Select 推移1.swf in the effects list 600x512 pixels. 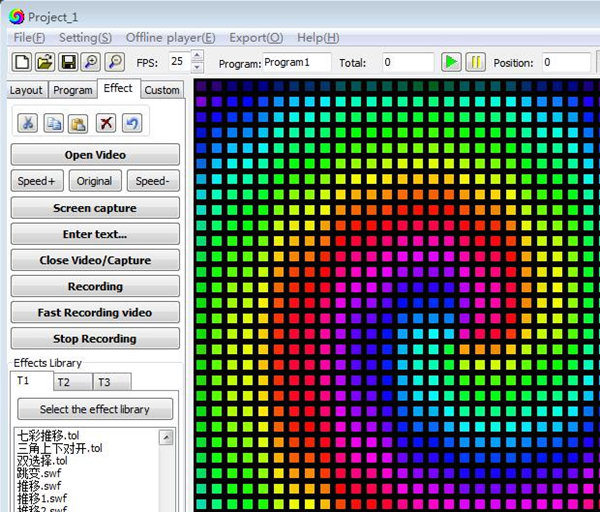coord(42,499)
